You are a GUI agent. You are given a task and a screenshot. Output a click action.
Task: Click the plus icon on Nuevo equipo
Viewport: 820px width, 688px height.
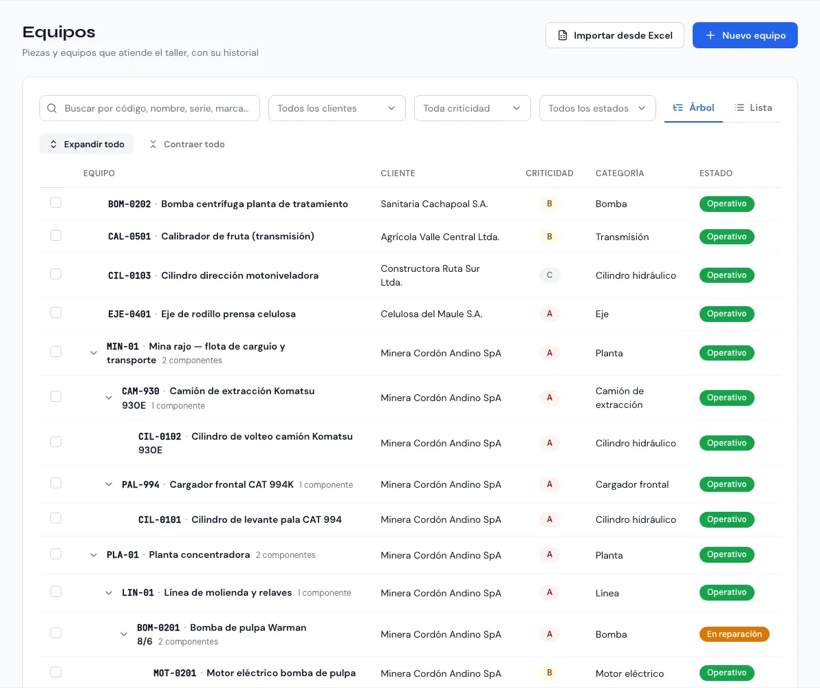point(710,36)
